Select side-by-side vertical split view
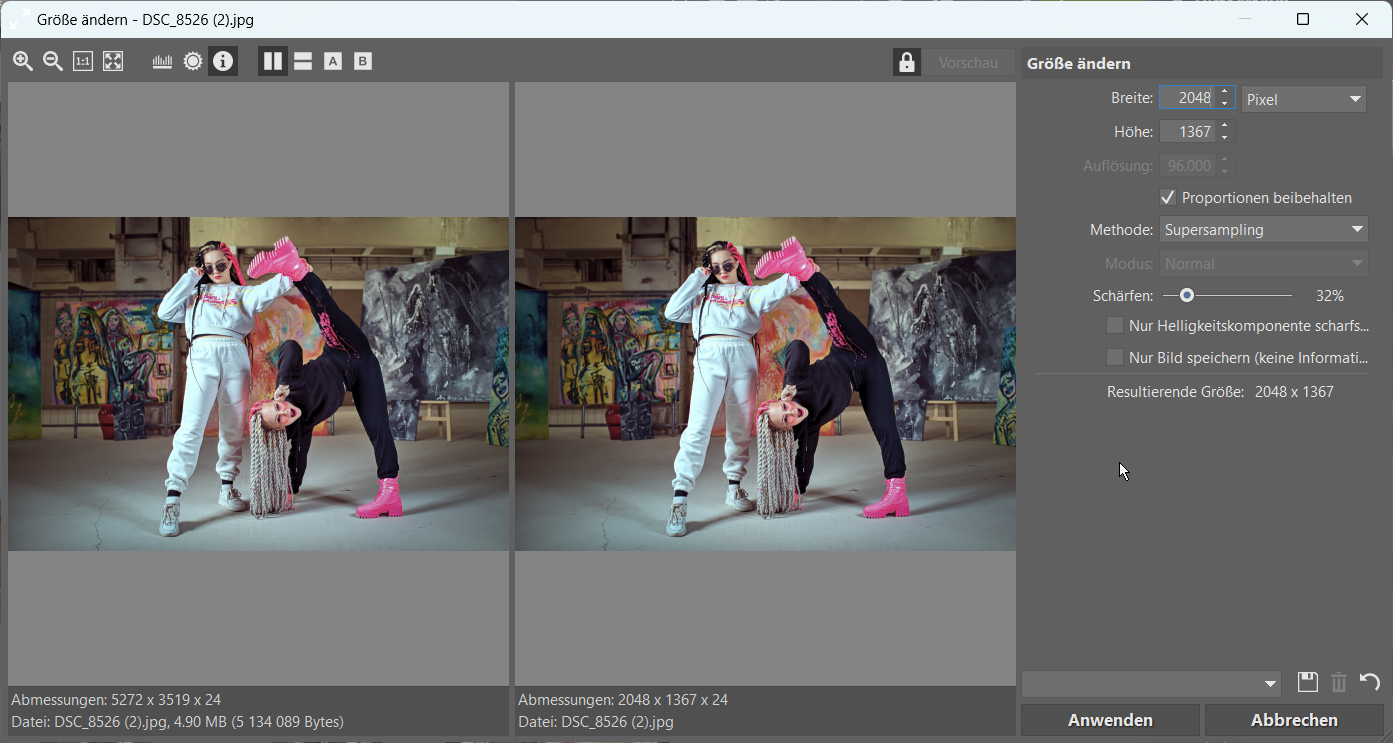 pyautogui.click(x=273, y=62)
